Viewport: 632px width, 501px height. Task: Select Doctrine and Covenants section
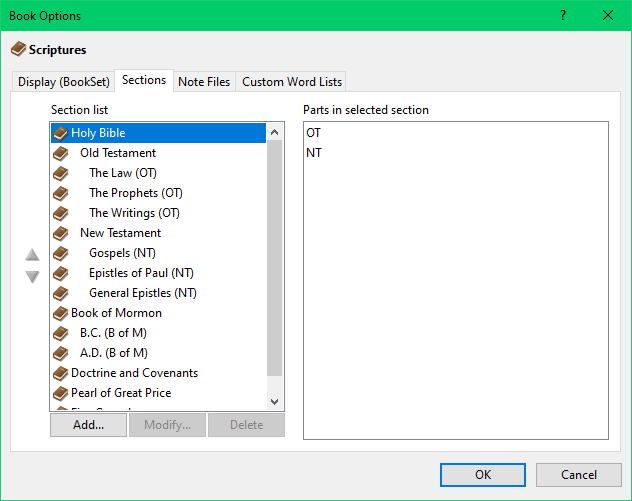point(158,373)
